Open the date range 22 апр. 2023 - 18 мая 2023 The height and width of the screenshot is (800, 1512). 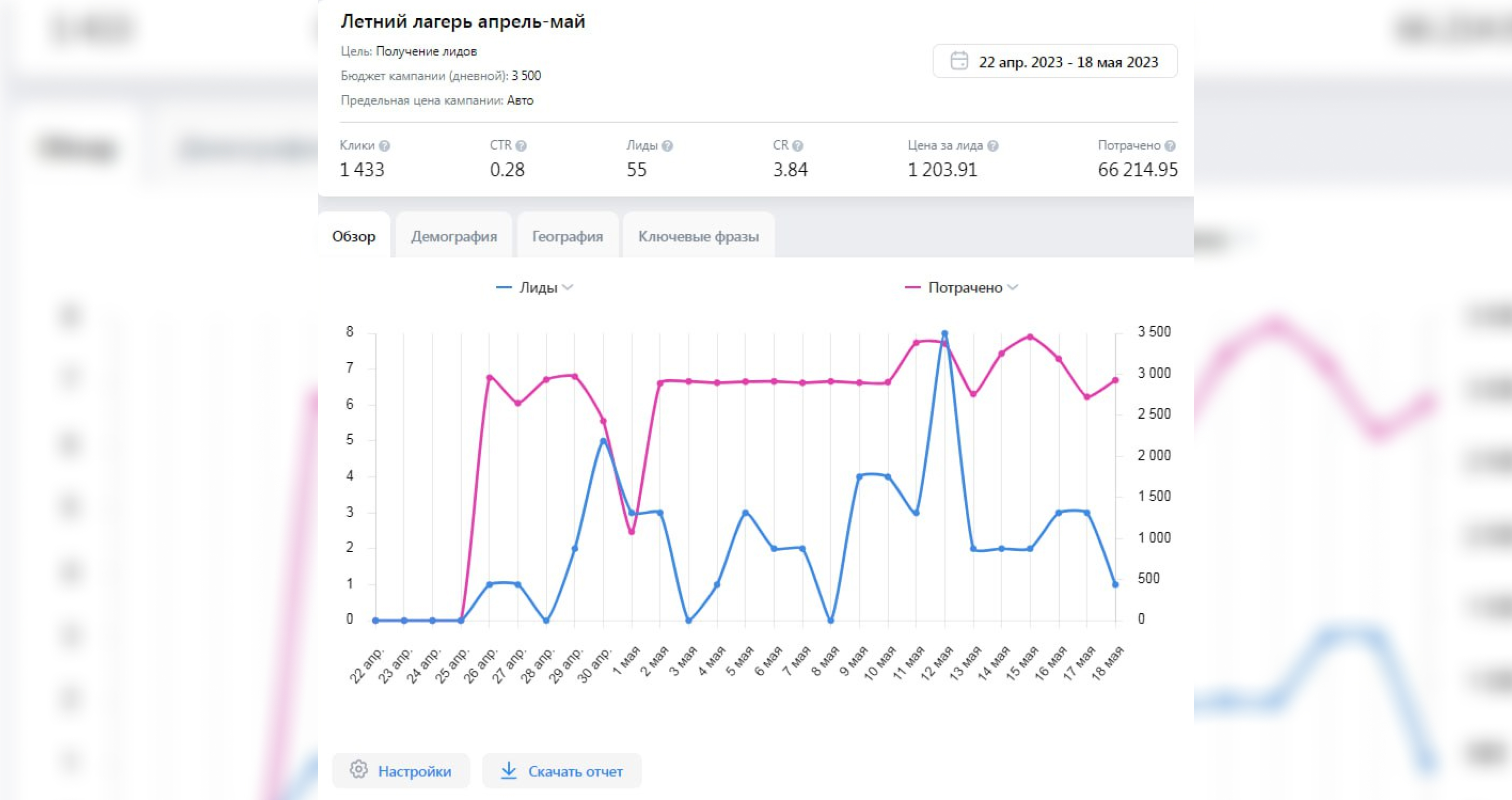pos(1055,61)
